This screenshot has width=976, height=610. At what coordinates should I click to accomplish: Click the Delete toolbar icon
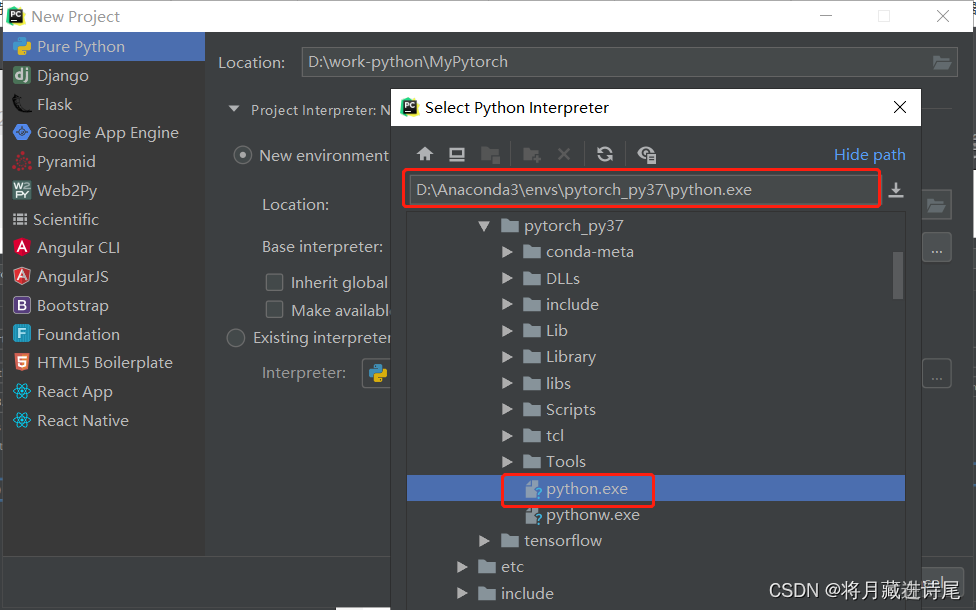click(564, 154)
